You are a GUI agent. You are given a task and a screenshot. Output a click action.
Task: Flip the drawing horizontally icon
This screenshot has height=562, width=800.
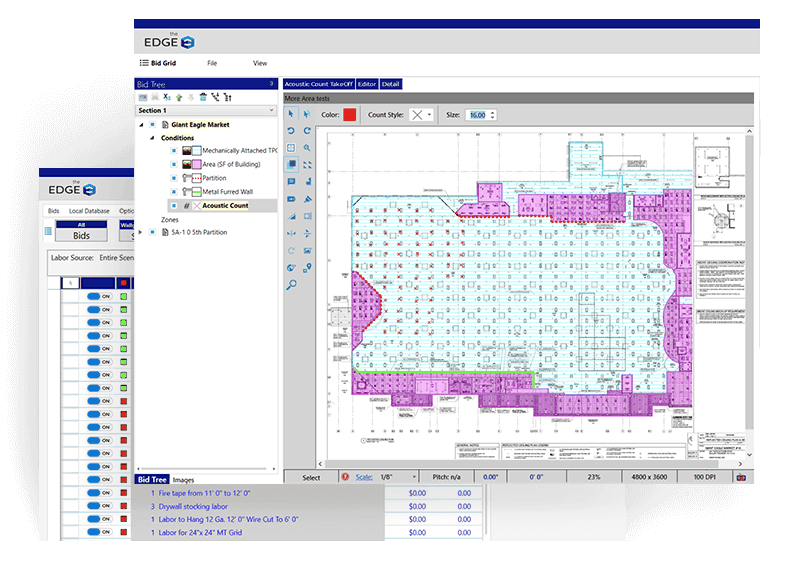pos(291,234)
